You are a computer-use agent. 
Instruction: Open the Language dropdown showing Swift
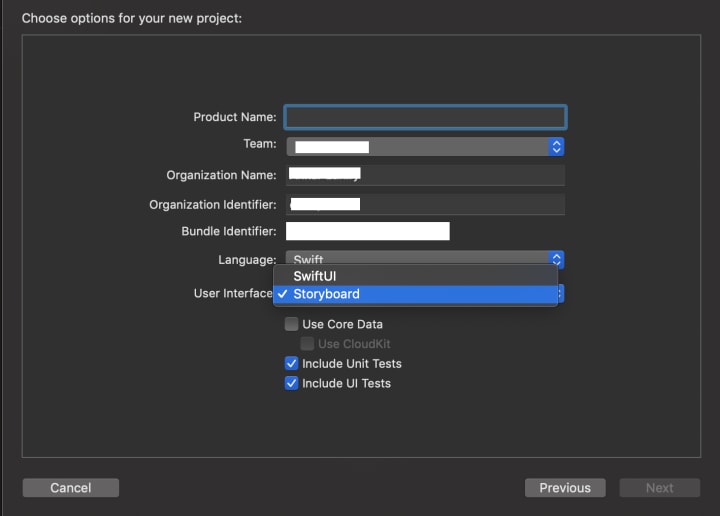(x=418, y=259)
